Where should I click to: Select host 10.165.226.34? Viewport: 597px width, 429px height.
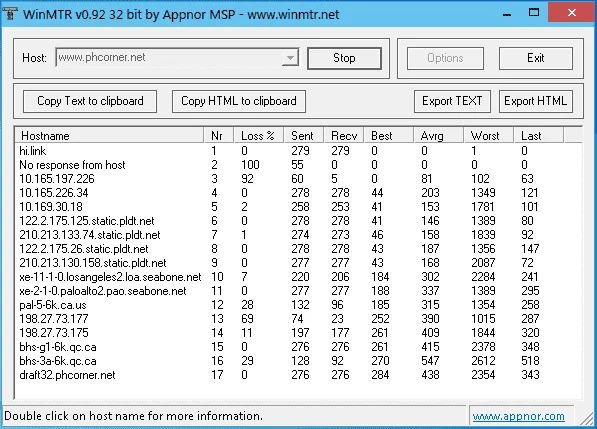[298, 193]
